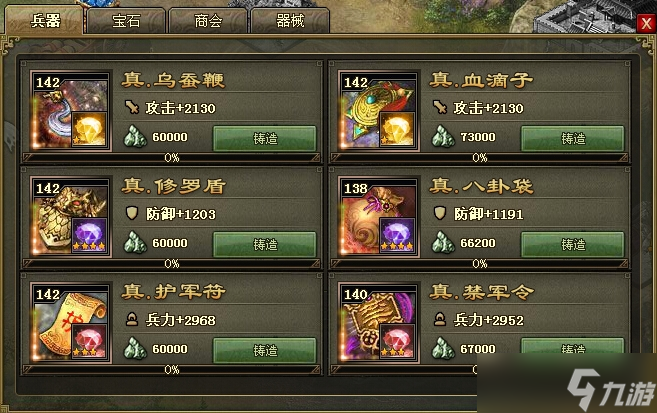Click the yellow gem on 真.乌蚕鞭
This screenshot has height=413, width=657.
tap(89, 129)
